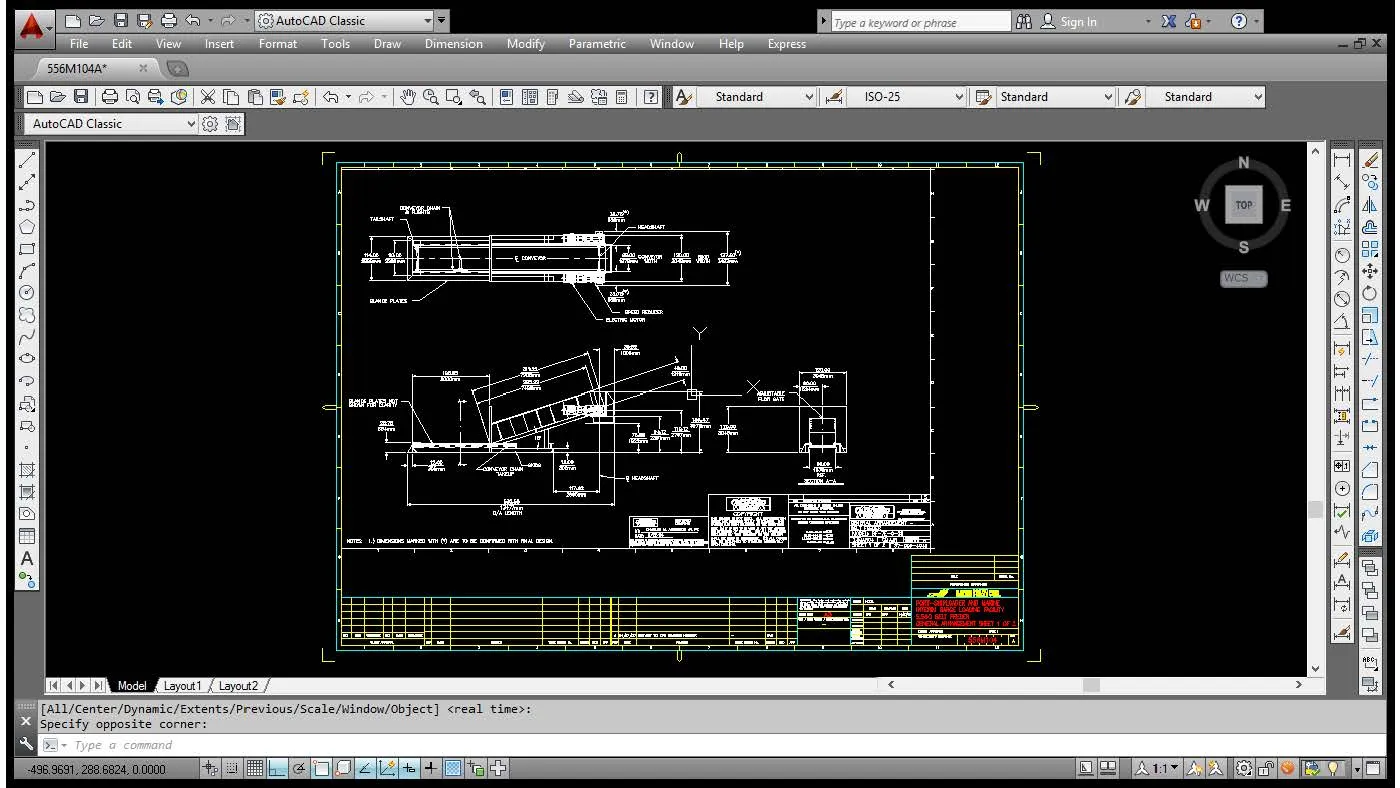This screenshot has height=788, width=1400.
Task: Select the Mirror modify tool
Action: coord(1370,204)
